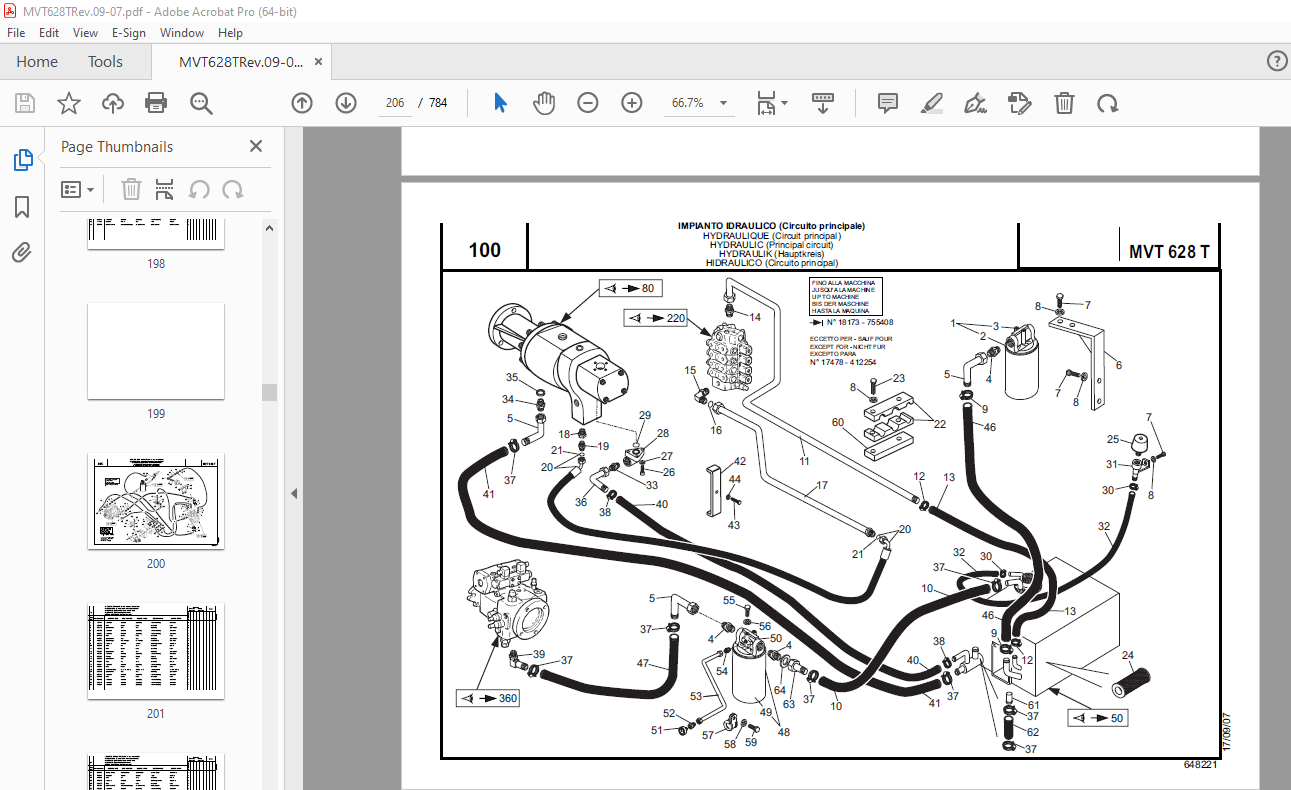Viewport: 1291px width, 790px height.
Task: Click the arrow 50 reference link in the diagram
Action: coord(1098,718)
